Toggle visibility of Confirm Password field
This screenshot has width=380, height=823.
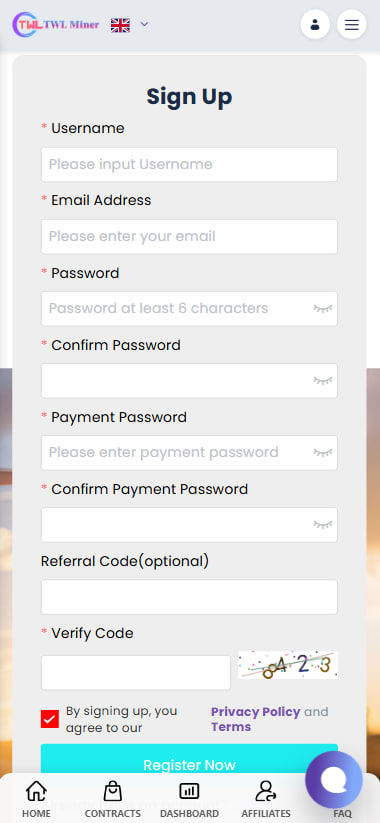(323, 381)
